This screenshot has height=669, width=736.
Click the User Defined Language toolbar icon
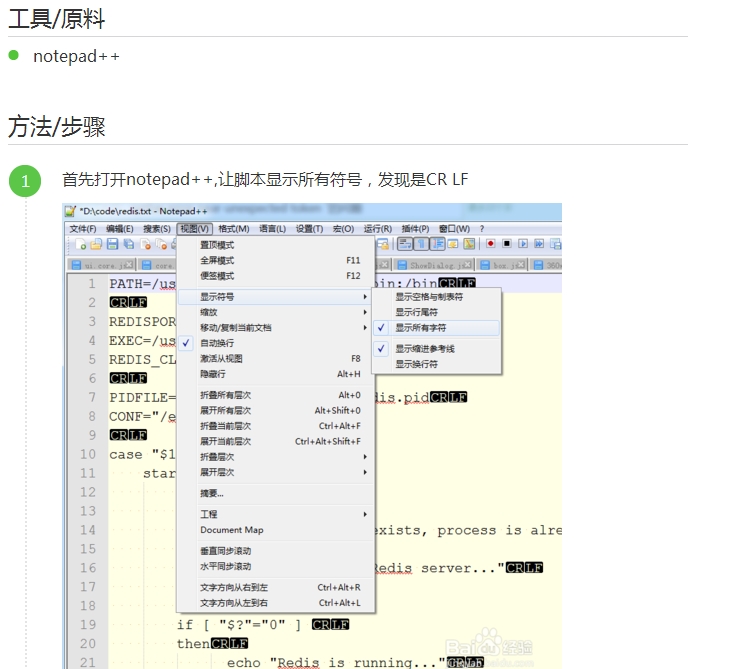[x=453, y=244]
